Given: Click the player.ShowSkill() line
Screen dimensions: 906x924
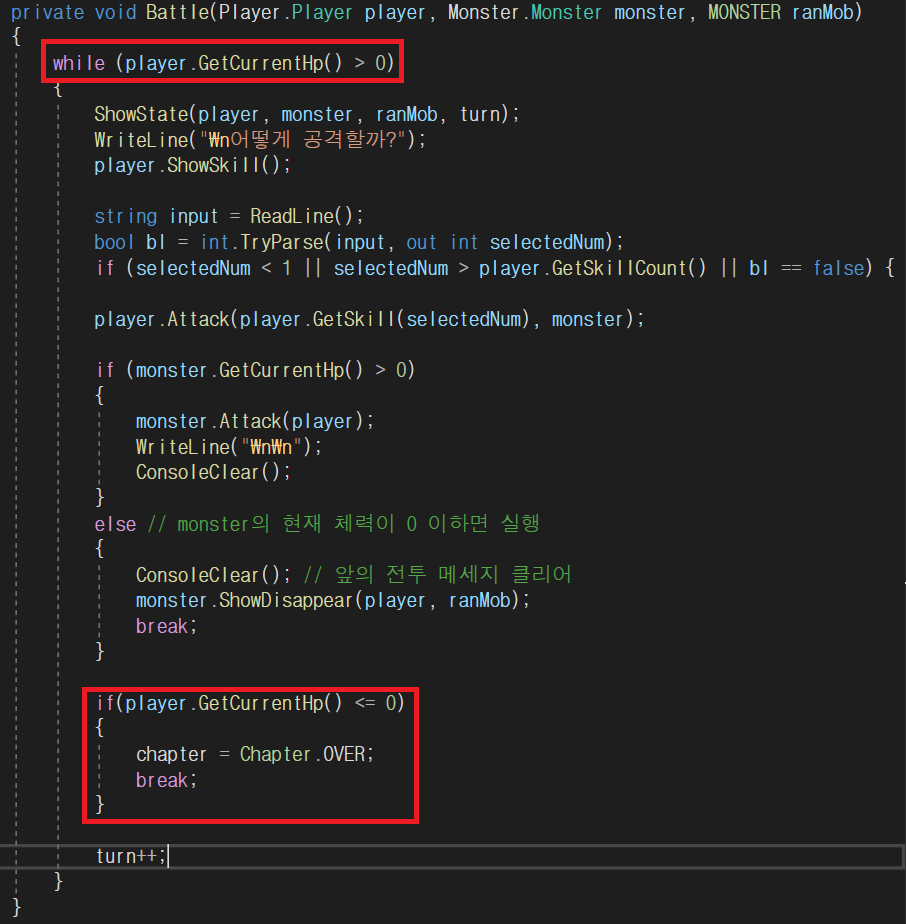Looking at the screenshot, I should tap(192, 166).
